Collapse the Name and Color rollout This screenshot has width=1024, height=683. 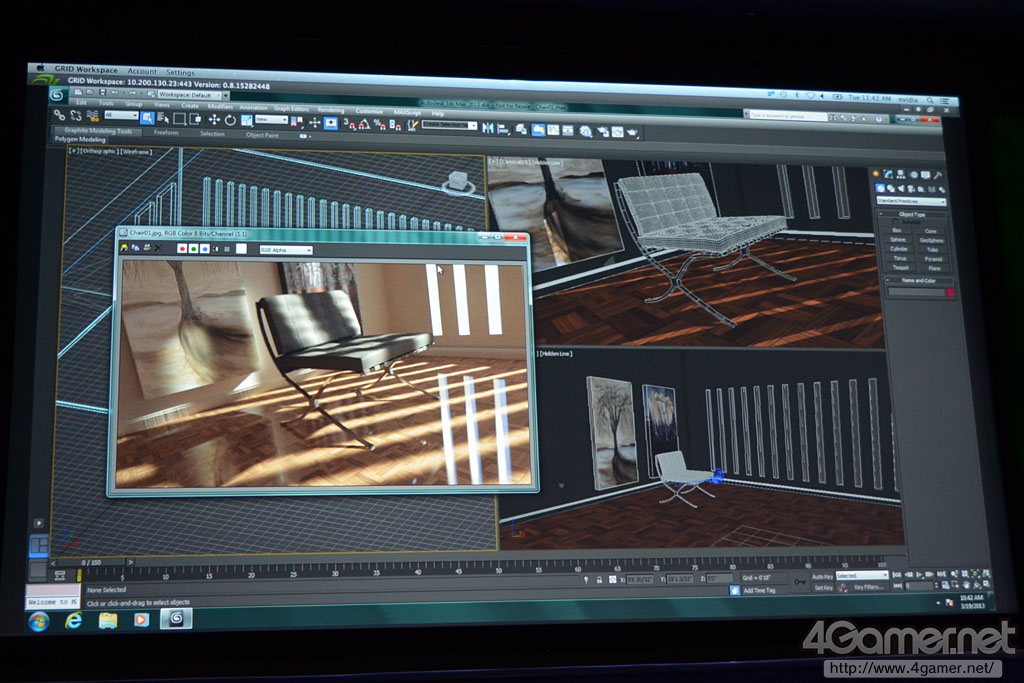[x=918, y=280]
